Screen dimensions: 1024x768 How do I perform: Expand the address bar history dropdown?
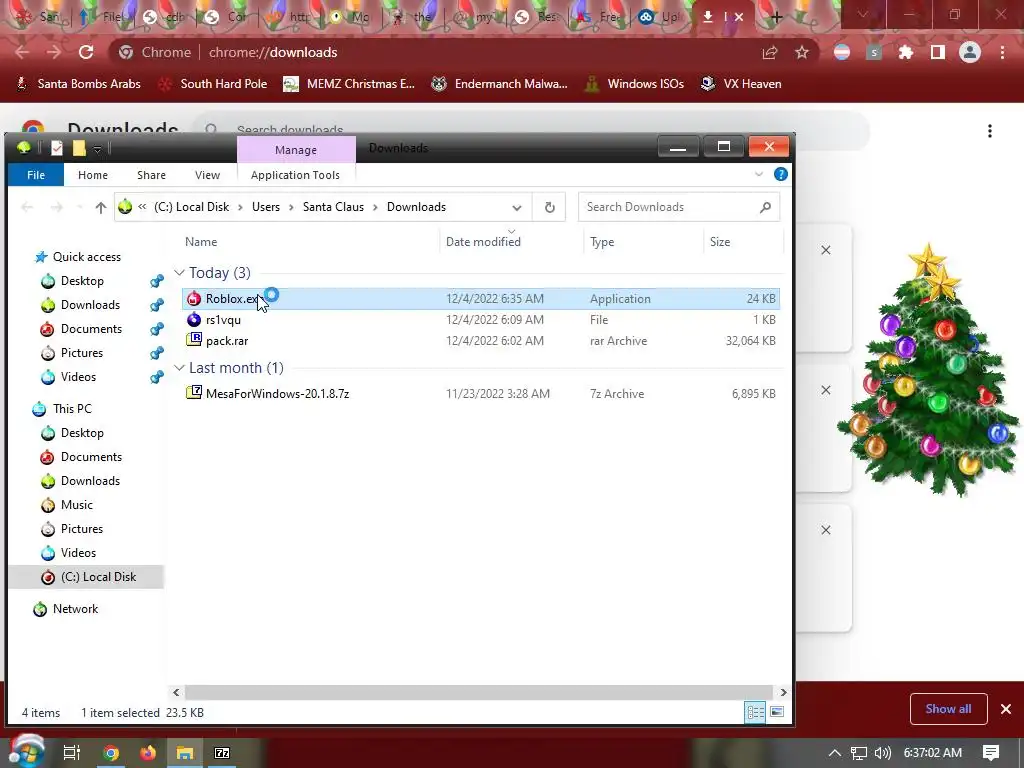[517, 208]
